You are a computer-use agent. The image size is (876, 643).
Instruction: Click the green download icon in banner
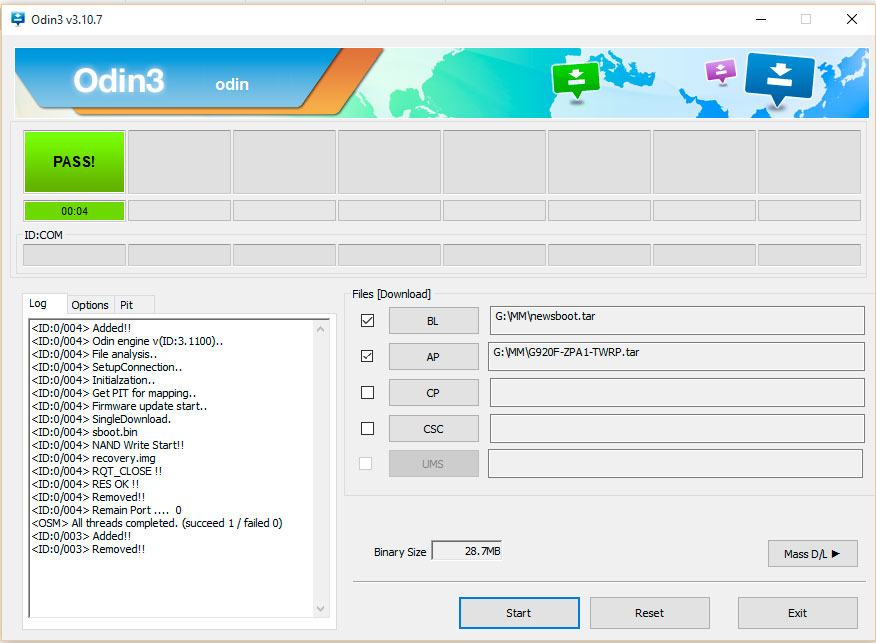(x=575, y=79)
